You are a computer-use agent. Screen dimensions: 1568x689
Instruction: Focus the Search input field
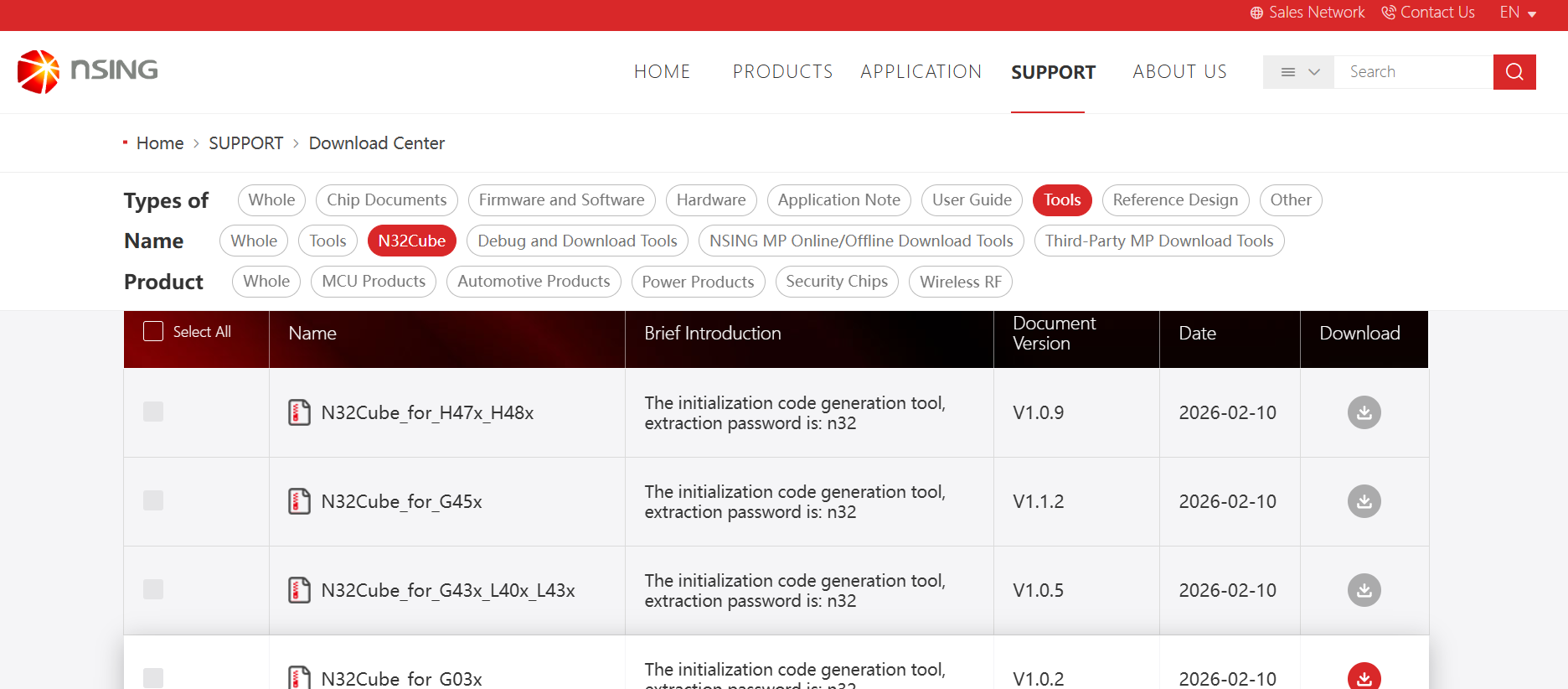(1412, 72)
